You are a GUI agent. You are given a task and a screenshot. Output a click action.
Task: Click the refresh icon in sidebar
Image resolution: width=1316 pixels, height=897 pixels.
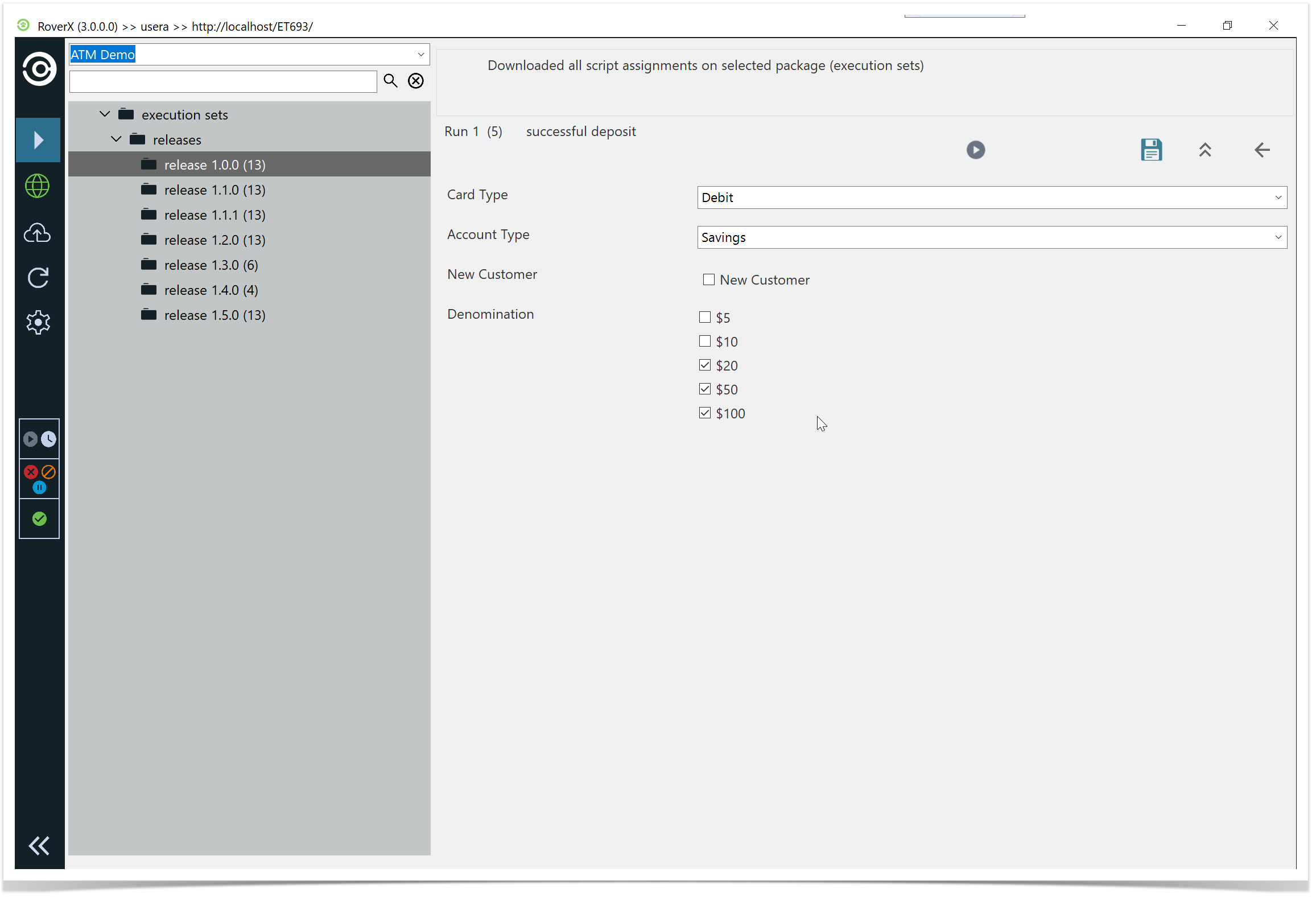click(38, 278)
